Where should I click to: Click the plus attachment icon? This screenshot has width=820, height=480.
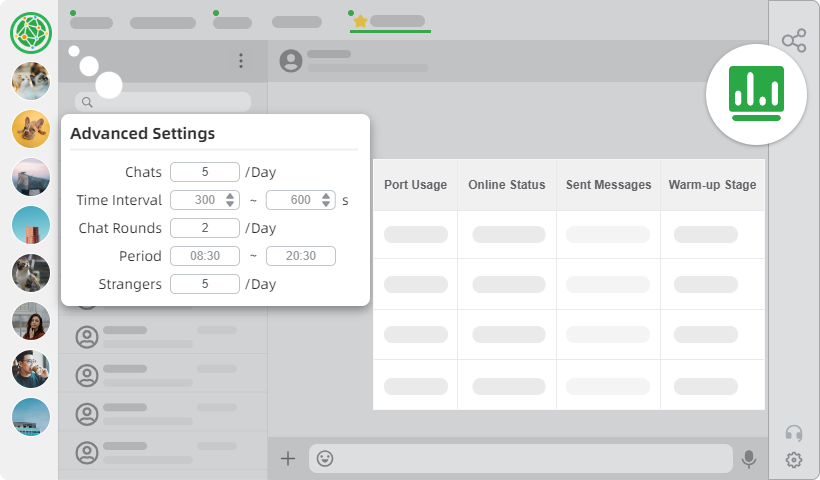point(288,459)
